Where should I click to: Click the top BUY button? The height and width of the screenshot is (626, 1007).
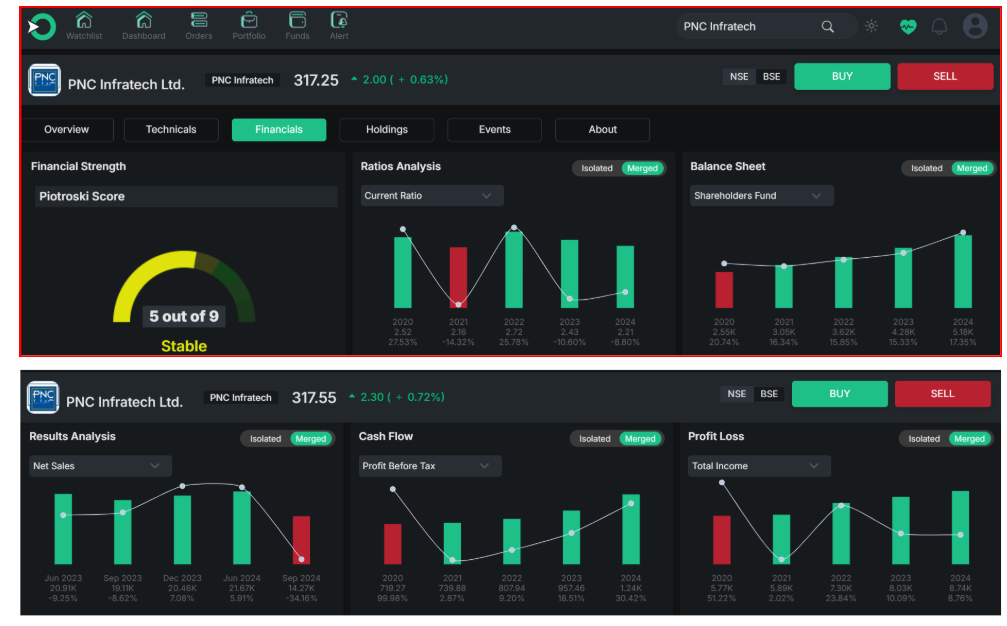tap(842, 76)
